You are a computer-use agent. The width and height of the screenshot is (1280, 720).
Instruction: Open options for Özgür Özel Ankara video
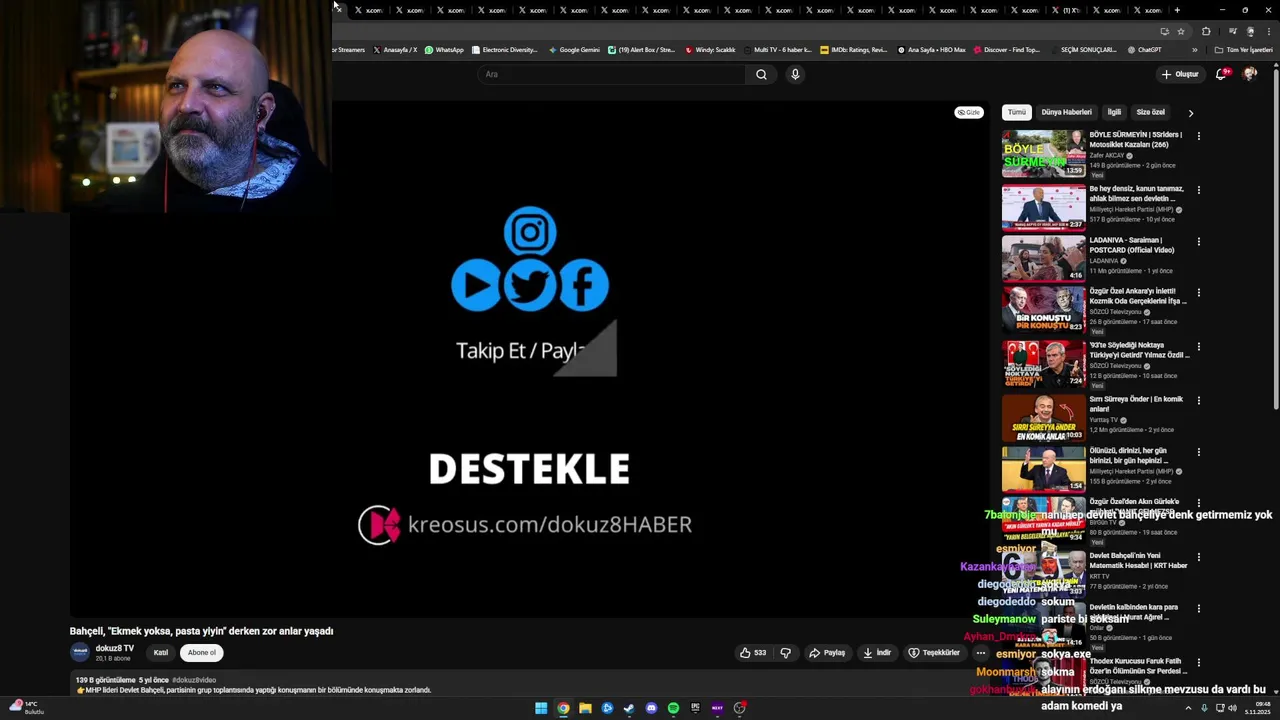tap(1198, 293)
